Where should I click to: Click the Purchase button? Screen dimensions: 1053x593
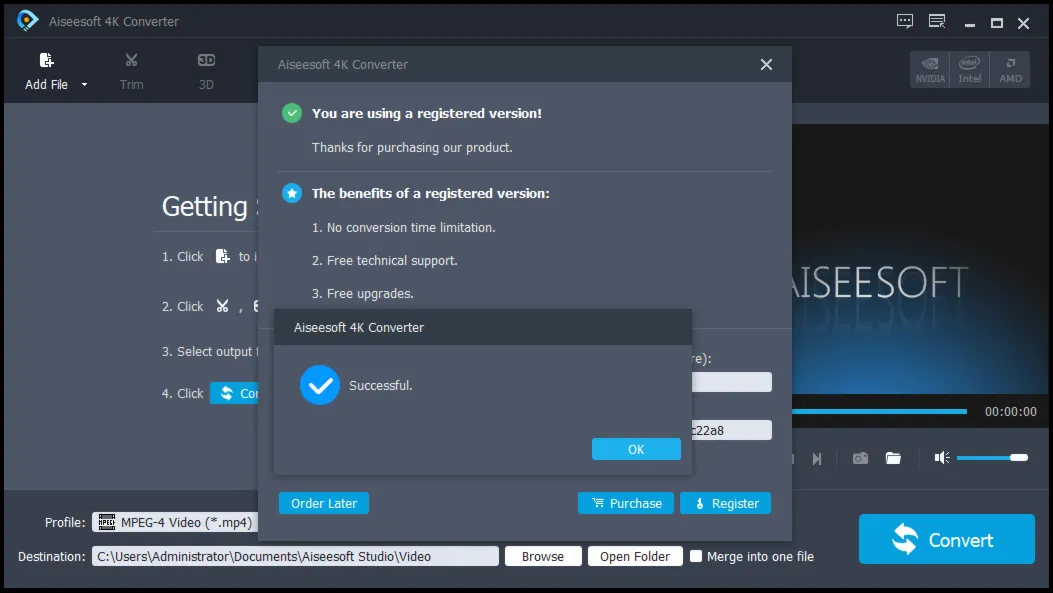point(626,503)
